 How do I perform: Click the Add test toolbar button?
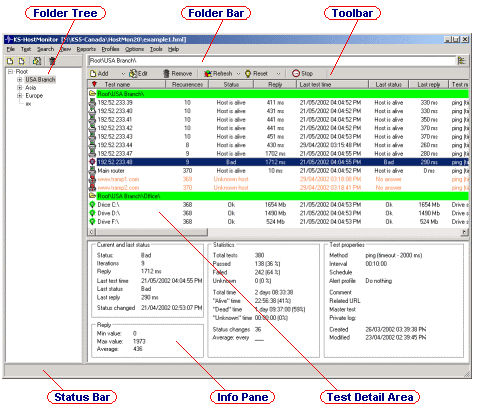(99, 73)
